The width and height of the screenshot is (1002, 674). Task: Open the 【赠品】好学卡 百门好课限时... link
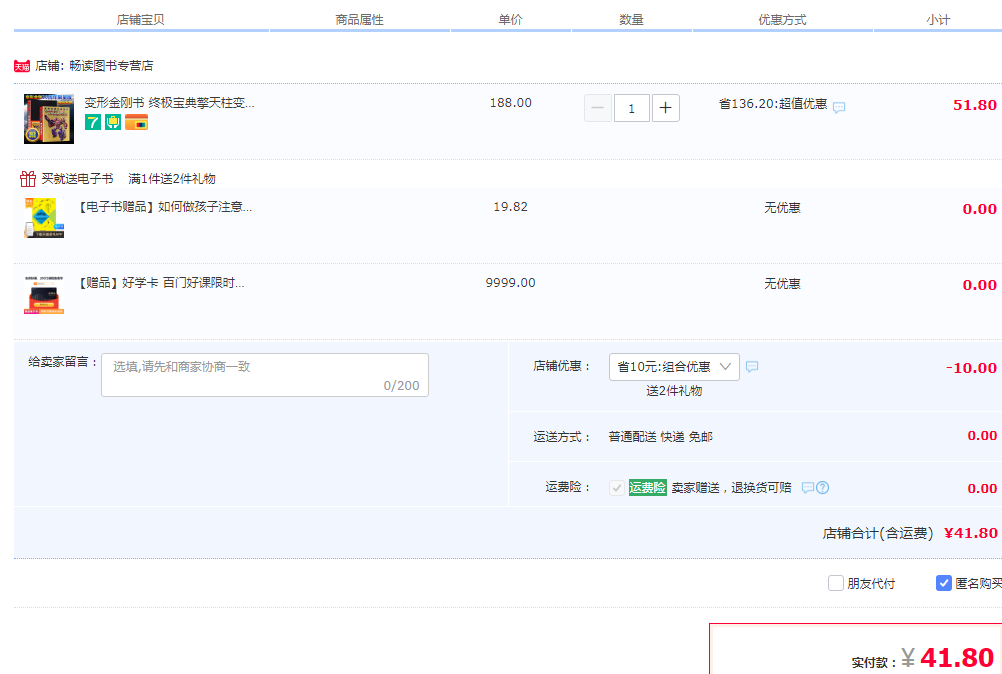pos(161,283)
